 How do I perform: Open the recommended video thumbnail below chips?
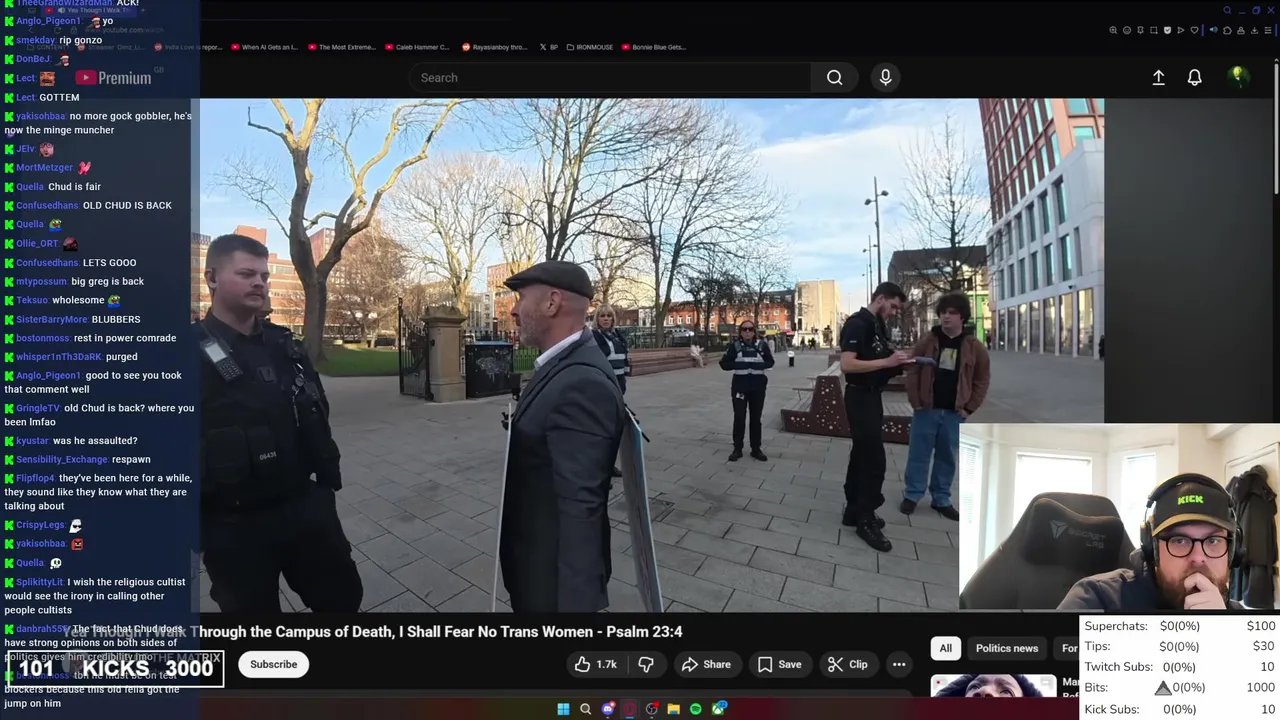click(993, 686)
